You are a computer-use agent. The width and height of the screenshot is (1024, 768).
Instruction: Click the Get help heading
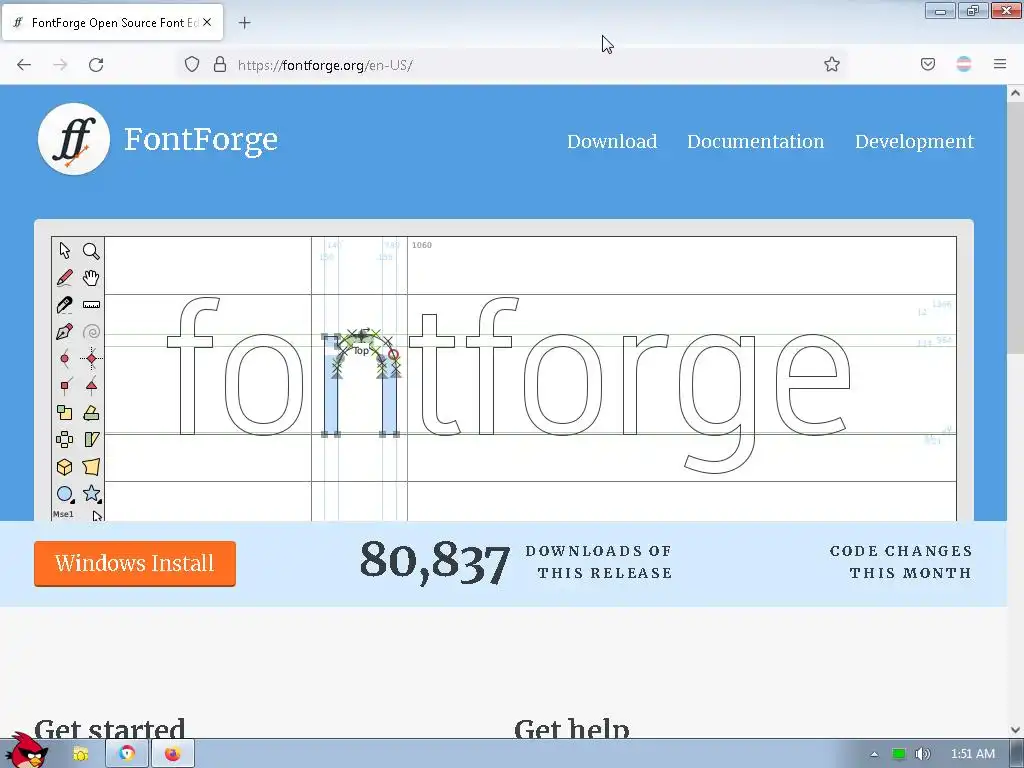tap(572, 728)
